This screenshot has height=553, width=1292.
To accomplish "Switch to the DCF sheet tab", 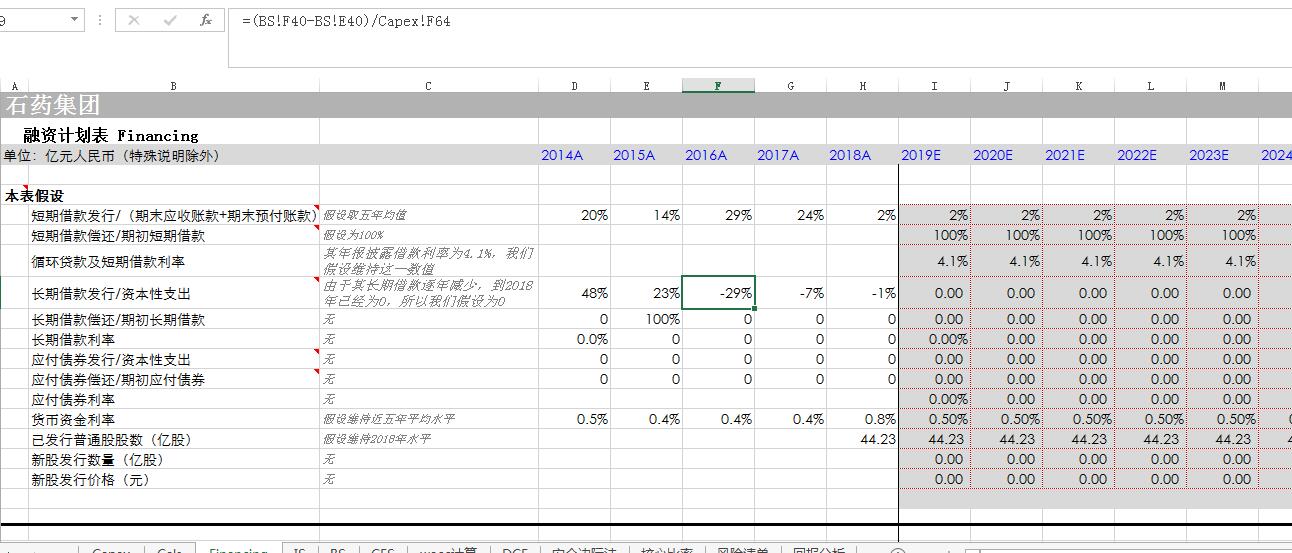I will 514,549.
